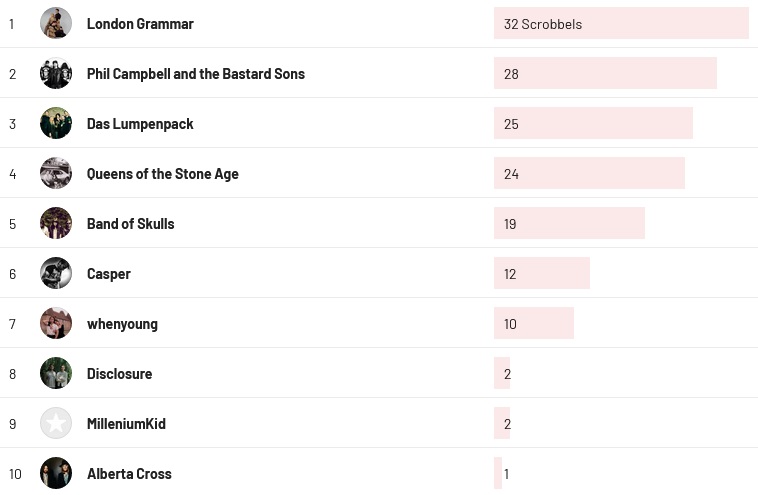Open the Disclosure artist link

coord(120,374)
